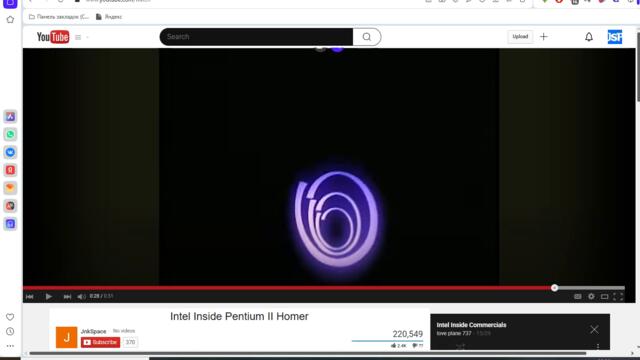Click the pentagon icon in browser sidebar

coord(10,20)
